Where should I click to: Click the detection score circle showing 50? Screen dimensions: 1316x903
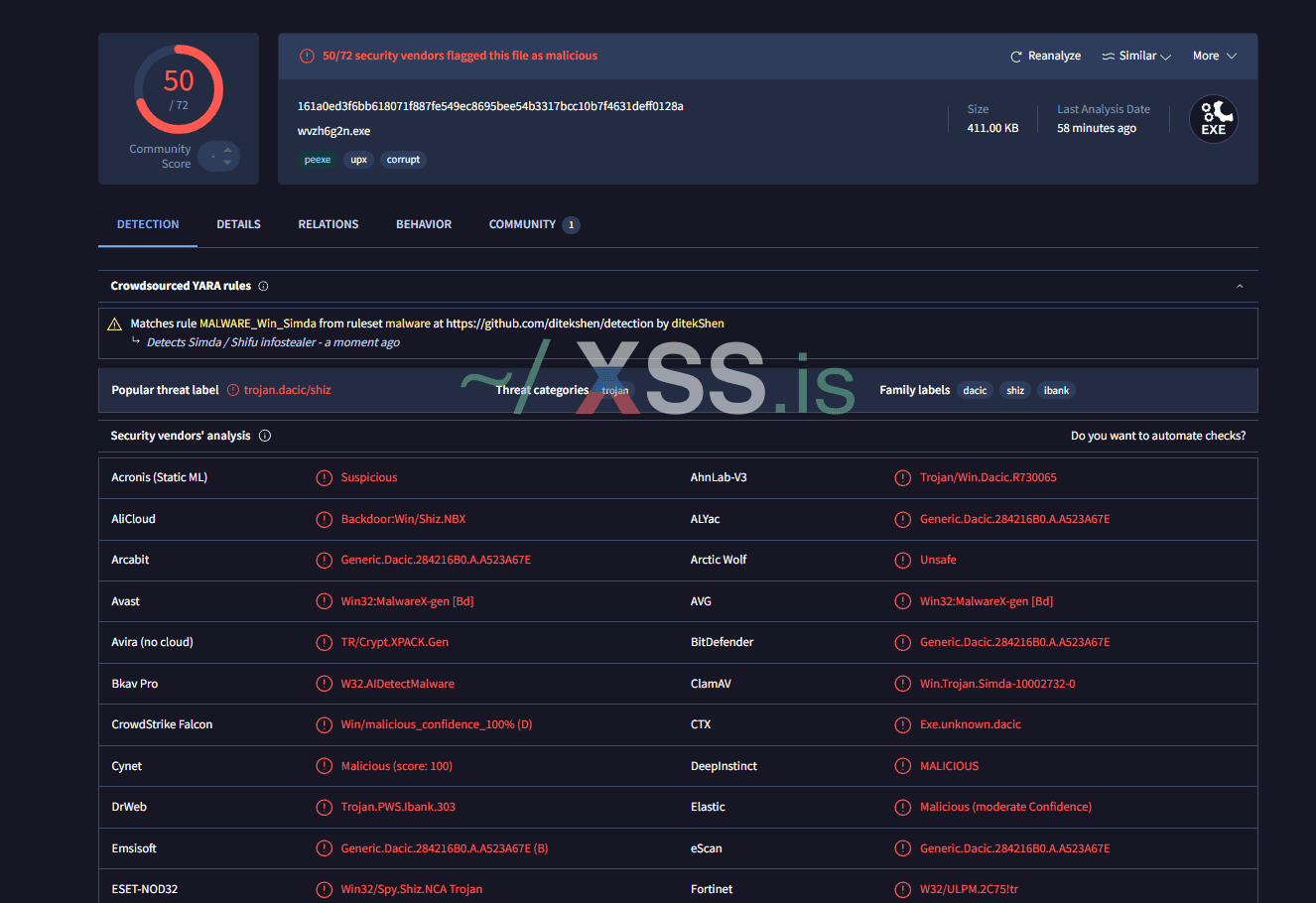pyautogui.click(x=179, y=89)
